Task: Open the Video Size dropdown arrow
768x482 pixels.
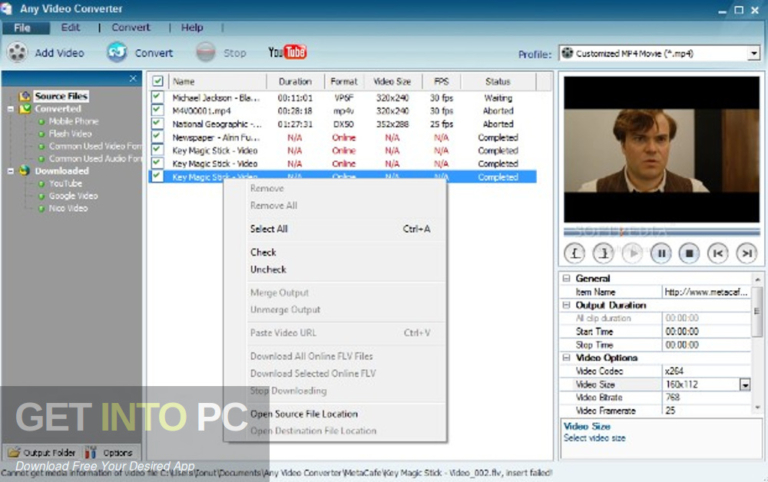Action: click(744, 385)
